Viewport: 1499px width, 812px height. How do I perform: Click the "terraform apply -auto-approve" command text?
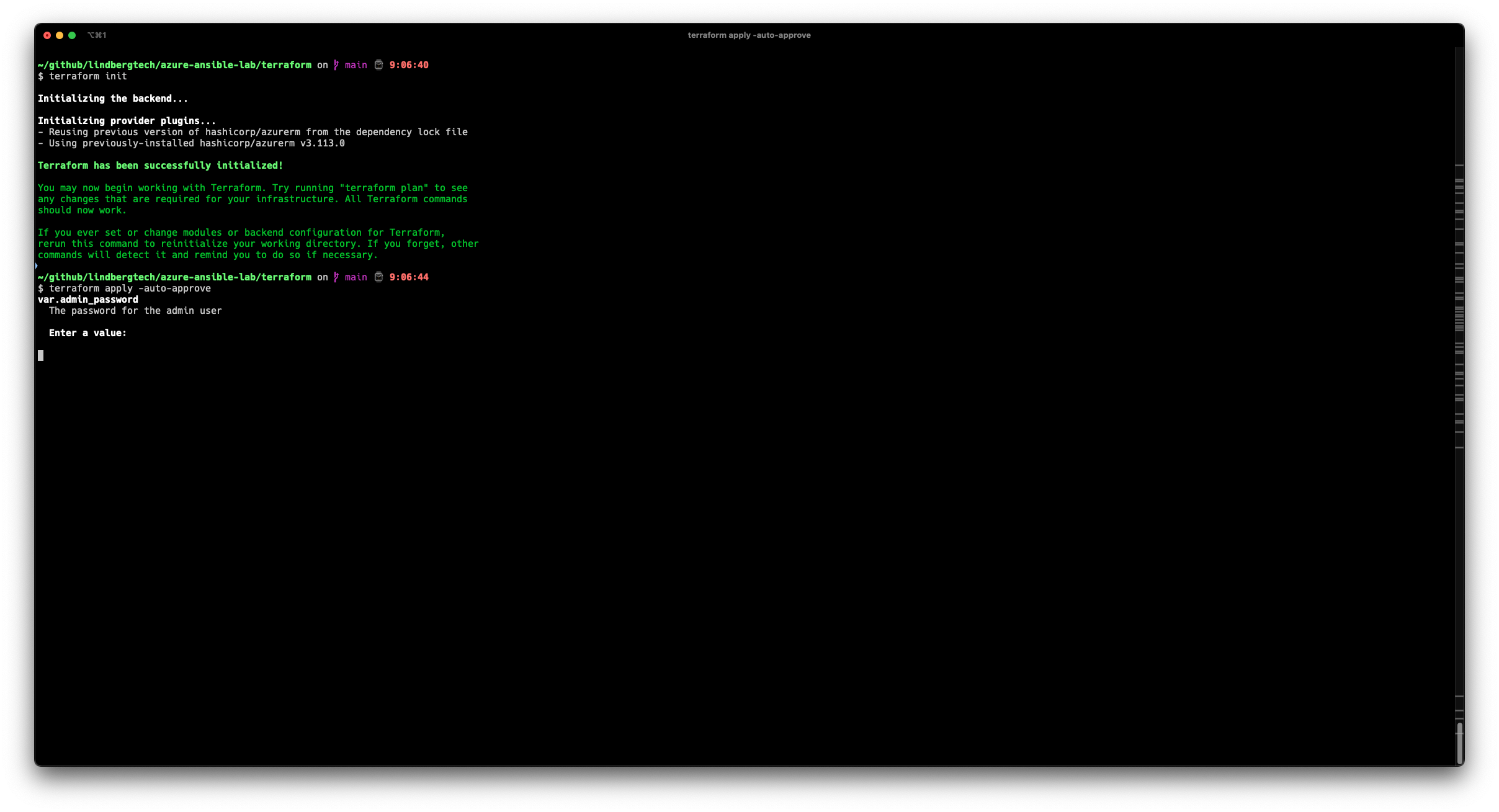point(130,288)
